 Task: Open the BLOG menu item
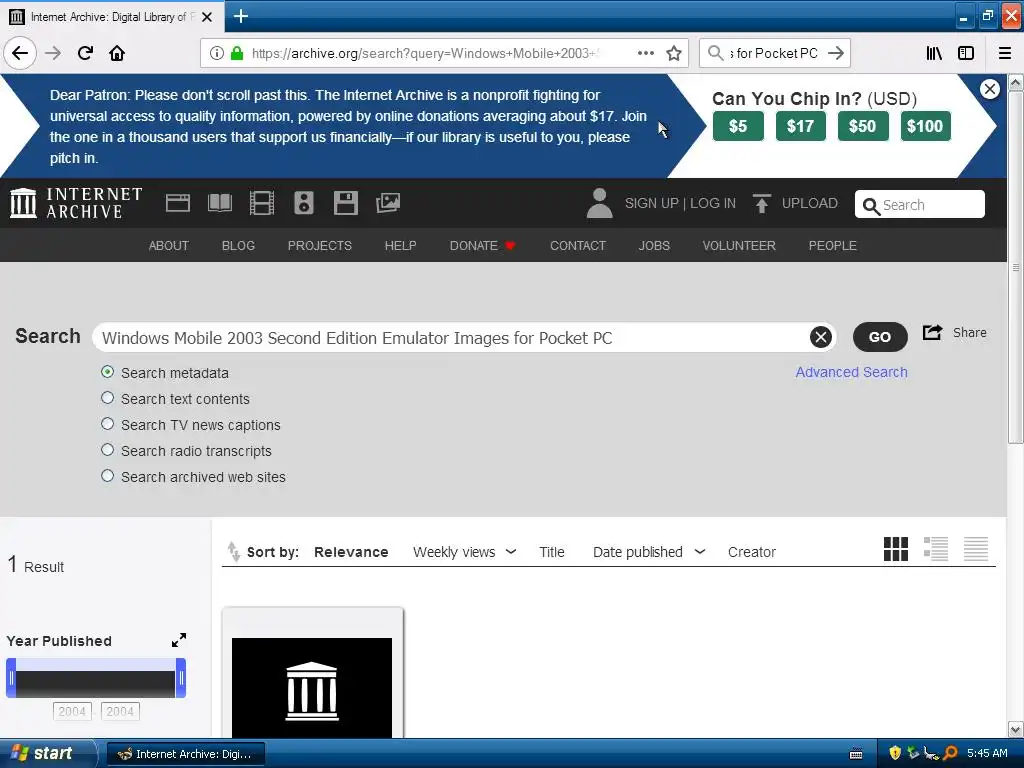click(x=238, y=246)
